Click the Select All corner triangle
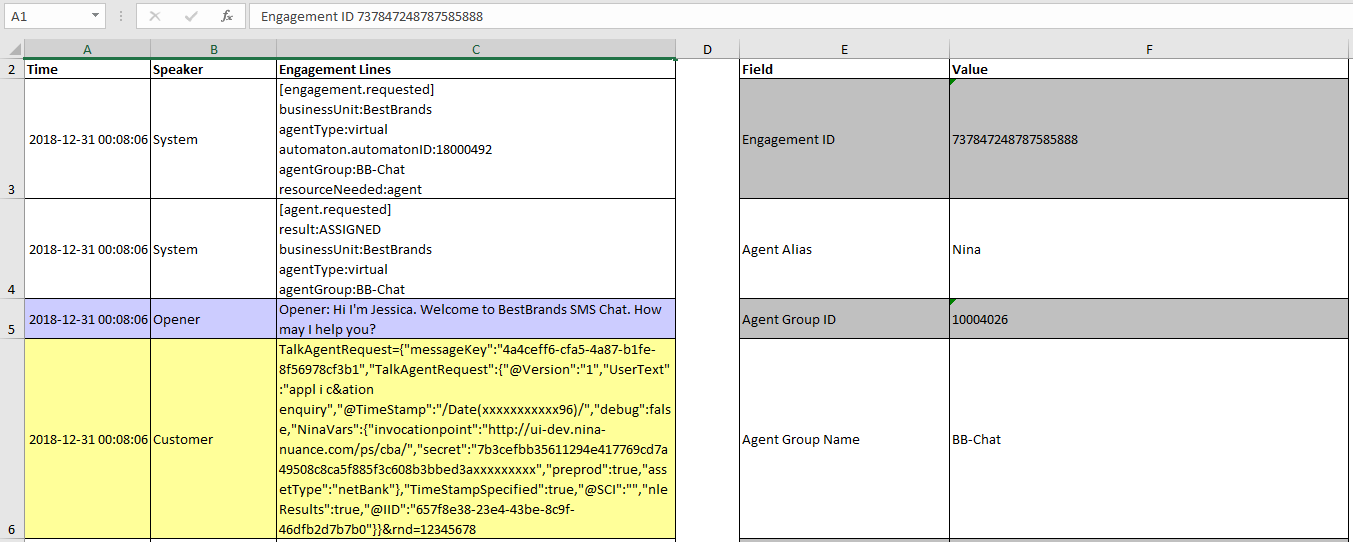Viewport: 1353px width, 542px height. coord(12,50)
